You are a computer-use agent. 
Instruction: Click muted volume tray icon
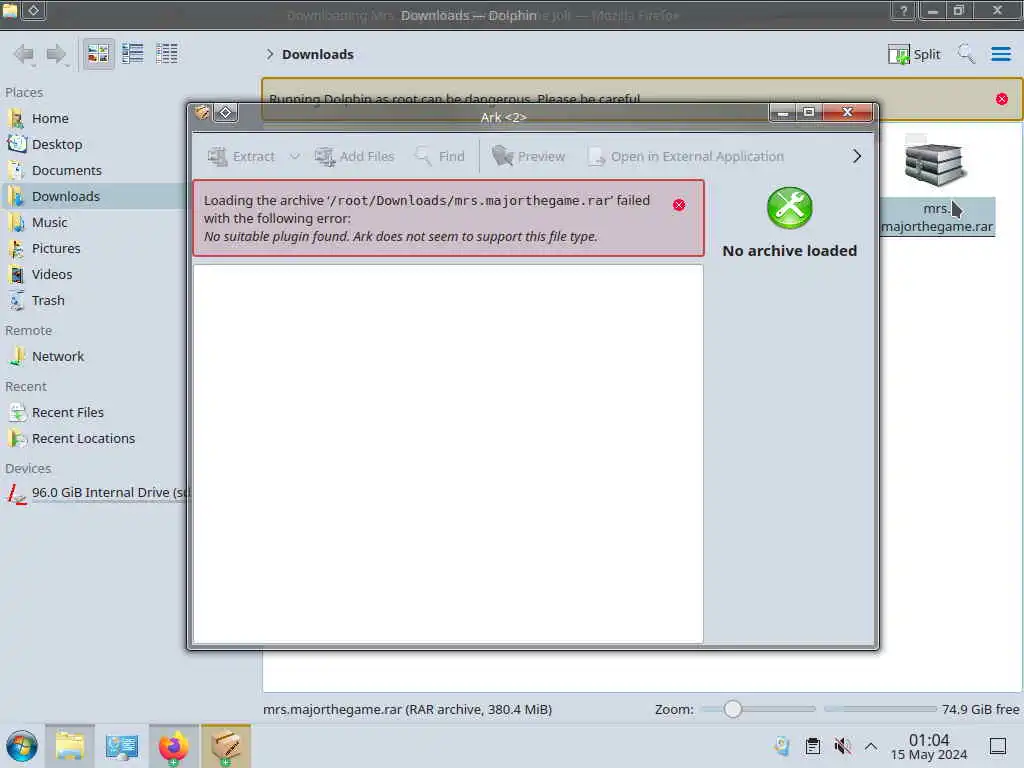coord(842,746)
